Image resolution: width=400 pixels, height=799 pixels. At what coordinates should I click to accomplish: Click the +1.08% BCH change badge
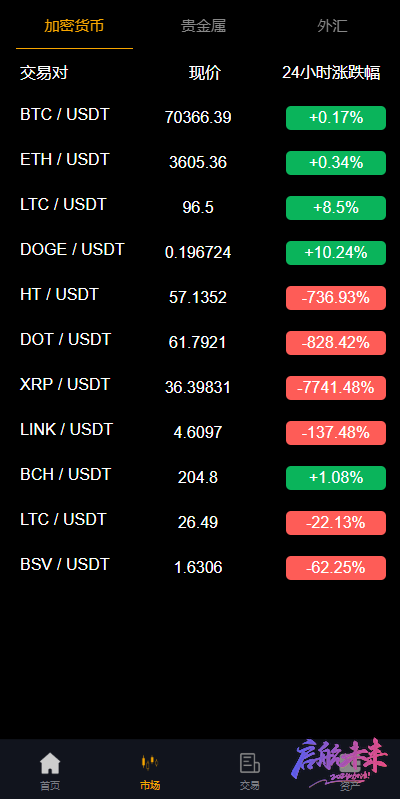click(x=336, y=478)
